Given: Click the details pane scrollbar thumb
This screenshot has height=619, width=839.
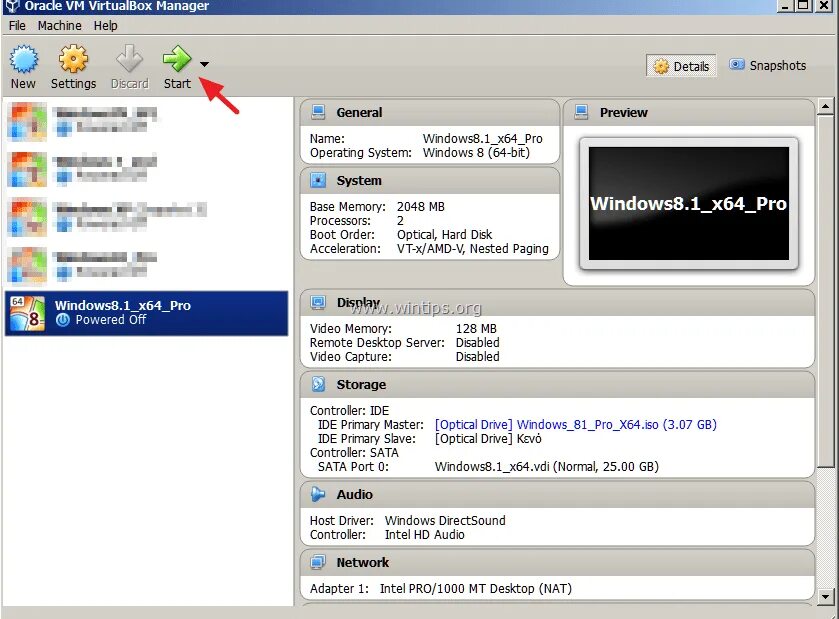Looking at the screenshot, I should [x=826, y=291].
